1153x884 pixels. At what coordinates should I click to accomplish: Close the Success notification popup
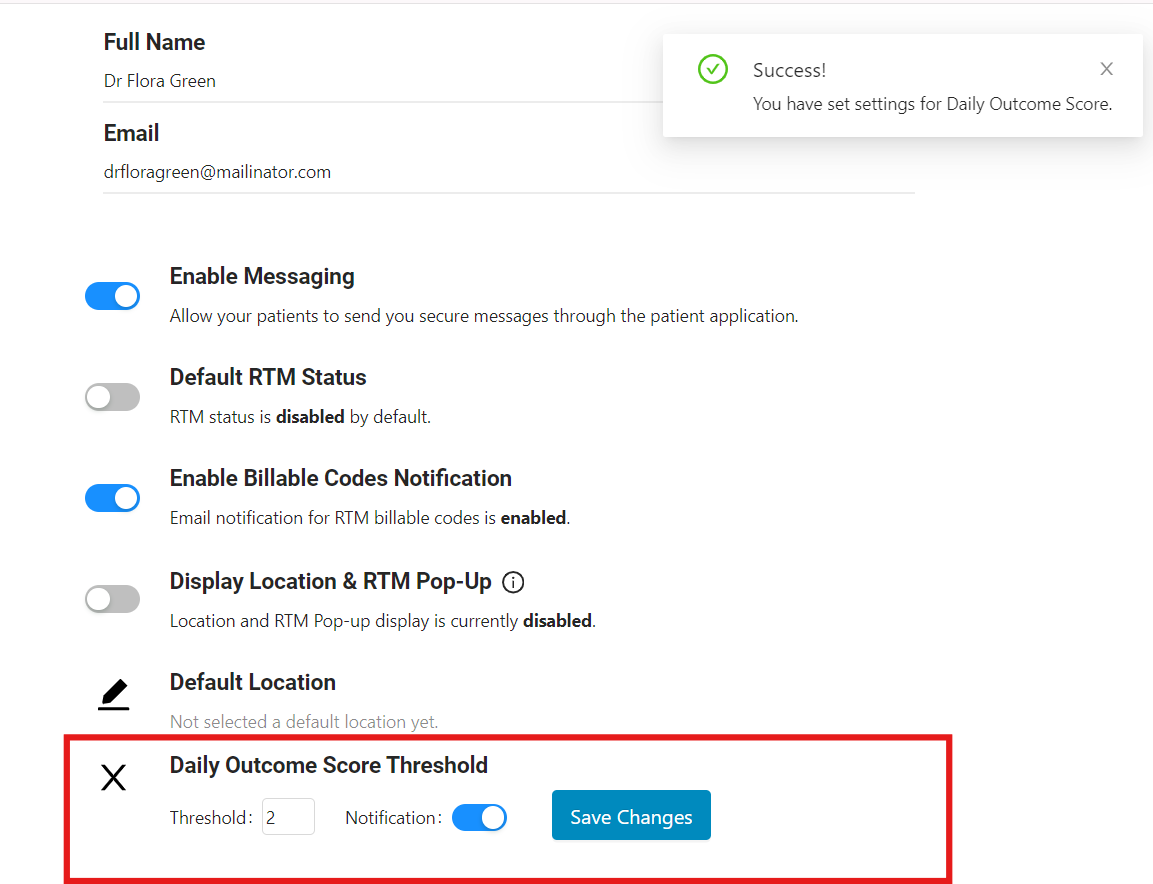coord(1106,69)
